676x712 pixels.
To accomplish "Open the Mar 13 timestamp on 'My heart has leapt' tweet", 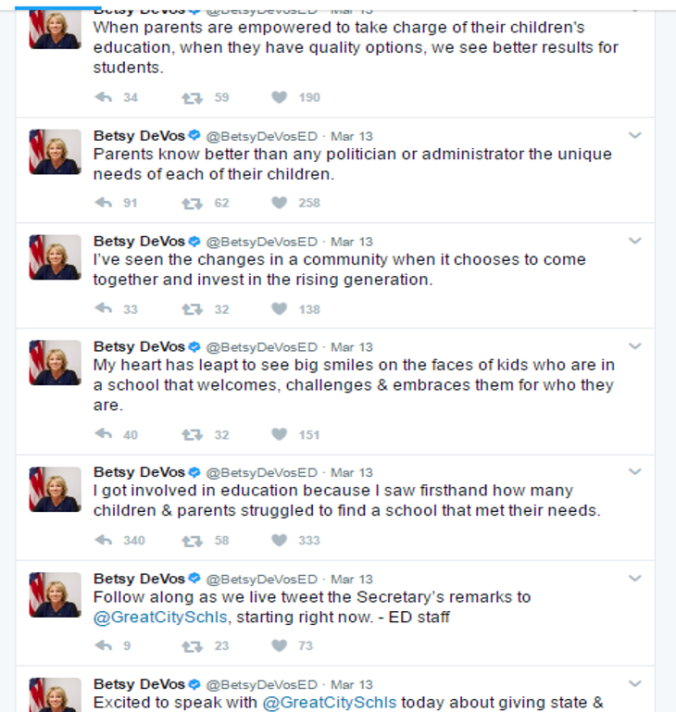I will (352, 347).
